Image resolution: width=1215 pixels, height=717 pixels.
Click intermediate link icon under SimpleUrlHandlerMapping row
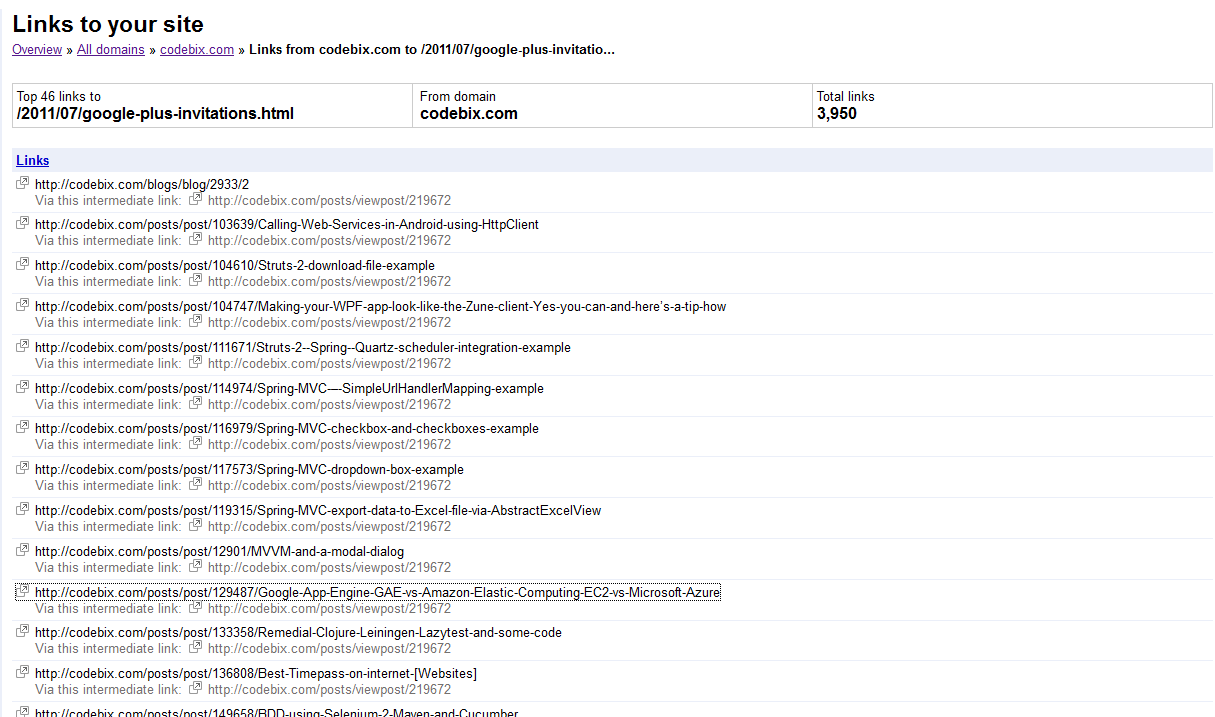(x=196, y=404)
